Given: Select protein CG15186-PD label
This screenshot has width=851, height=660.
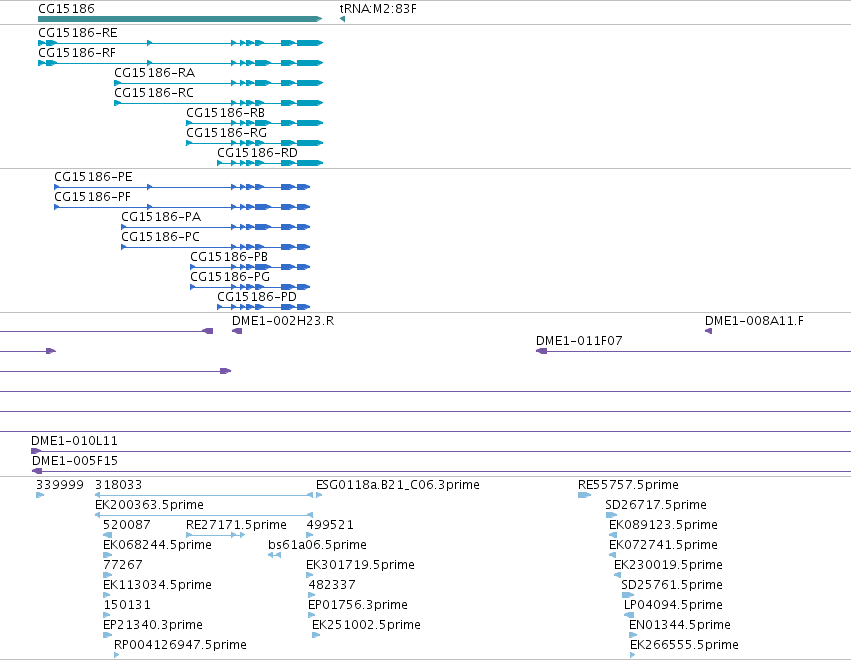Looking at the screenshot, I should click(x=257, y=297).
